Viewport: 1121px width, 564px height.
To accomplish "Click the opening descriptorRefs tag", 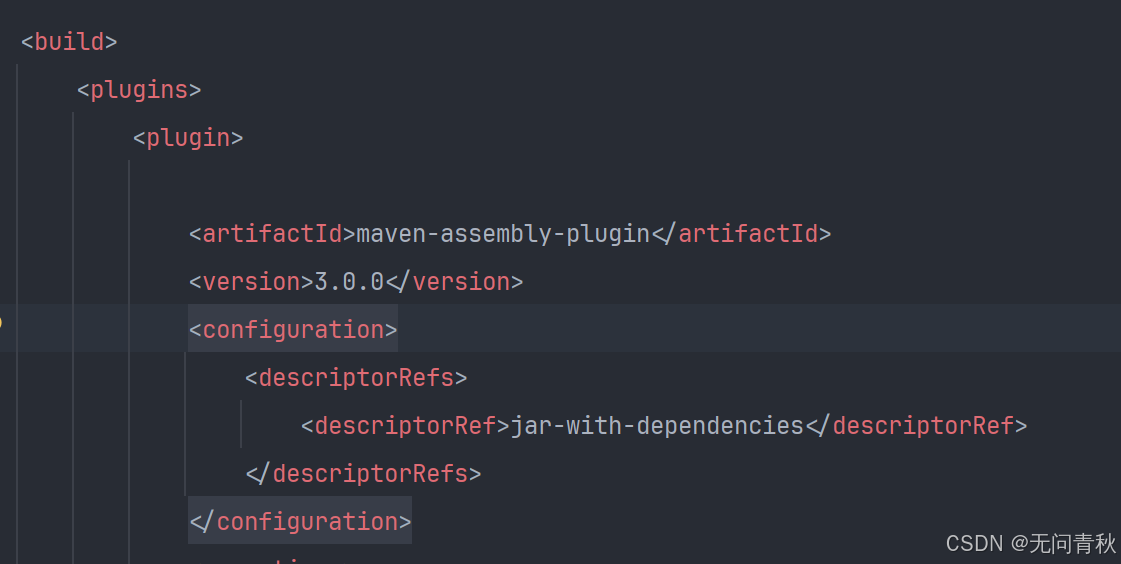I will [356, 378].
